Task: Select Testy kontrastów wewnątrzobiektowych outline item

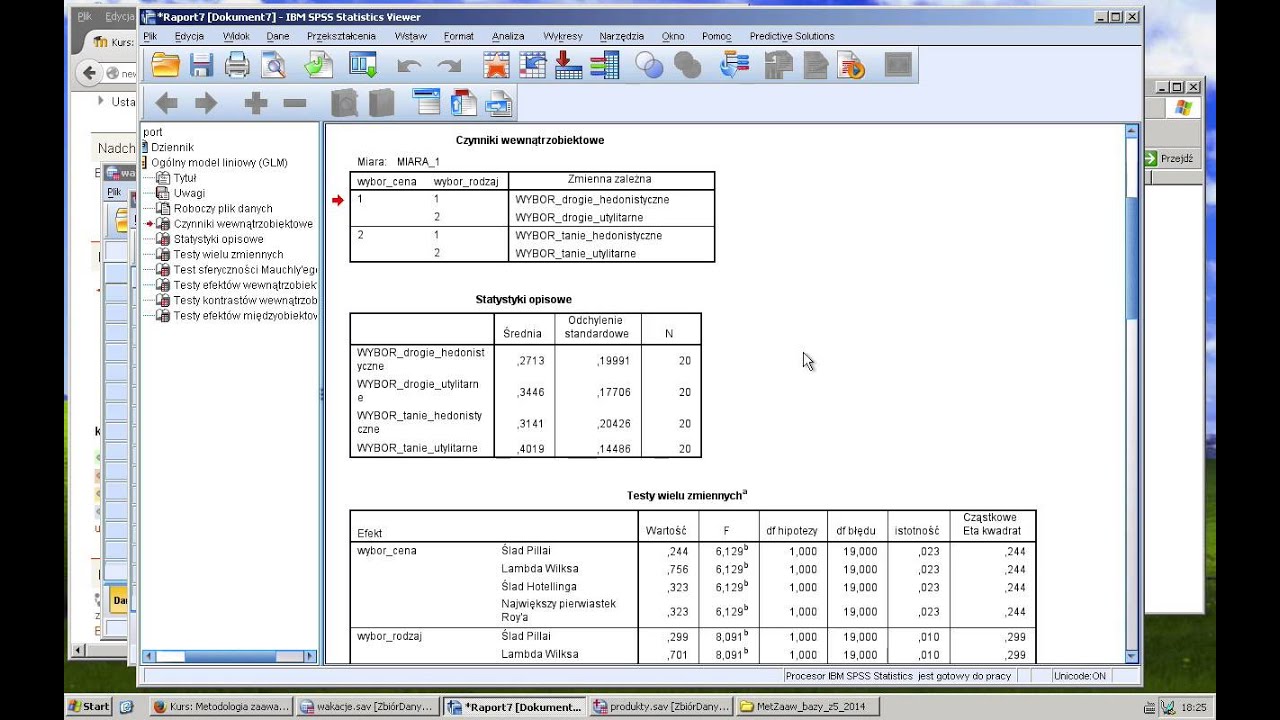Action: 245,300
